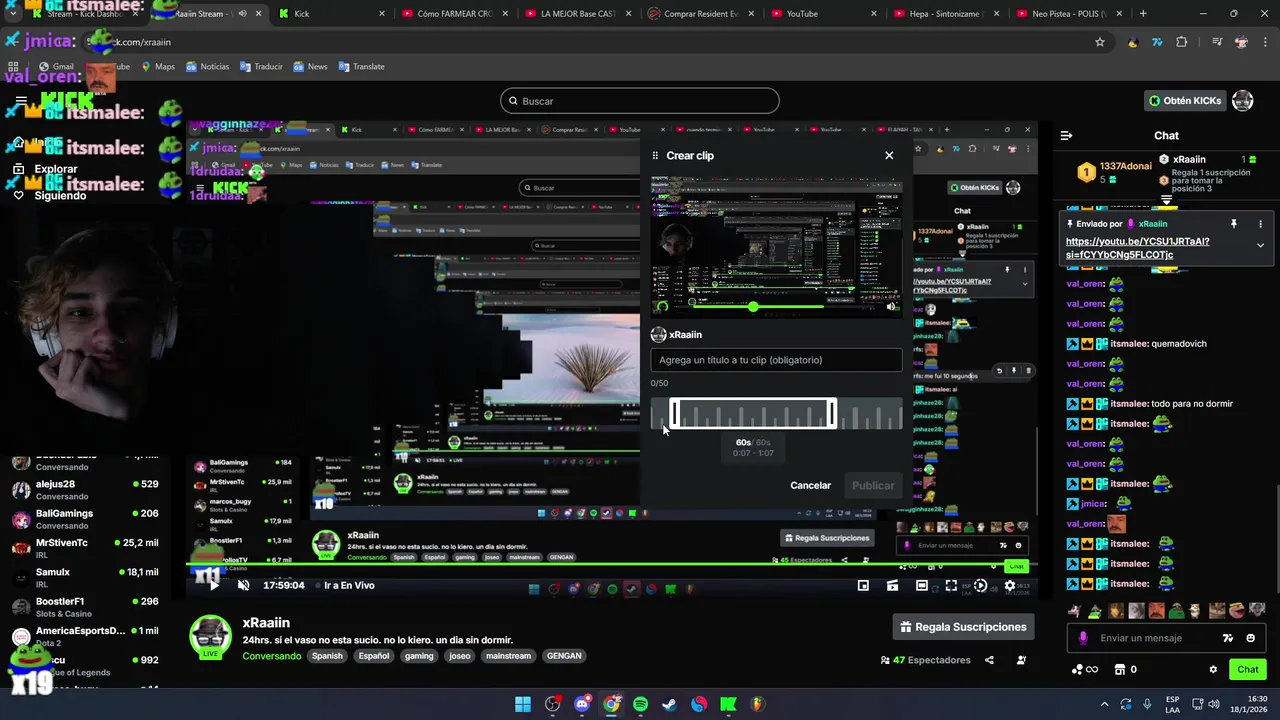This screenshot has height=720, width=1280.
Task: Open the chat shop icon
Action: pyautogui.click(x=1120, y=669)
